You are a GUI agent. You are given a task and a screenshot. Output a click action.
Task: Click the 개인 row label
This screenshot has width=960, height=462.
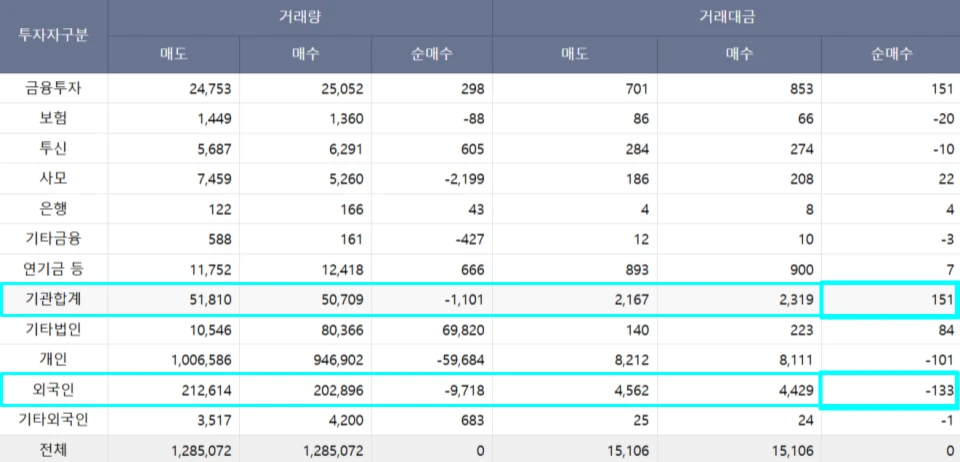[53, 359]
